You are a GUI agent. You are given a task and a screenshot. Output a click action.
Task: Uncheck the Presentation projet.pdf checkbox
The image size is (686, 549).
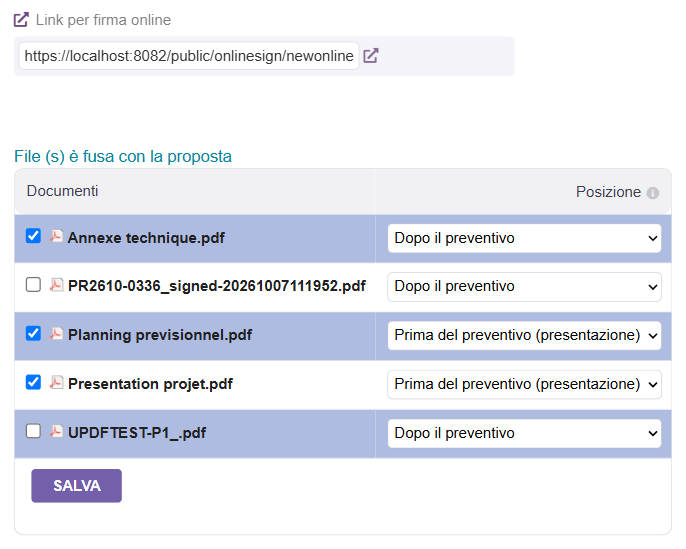coord(33,382)
